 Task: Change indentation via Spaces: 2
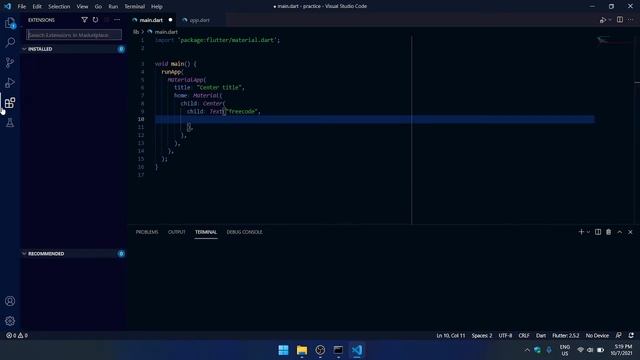(482, 335)
